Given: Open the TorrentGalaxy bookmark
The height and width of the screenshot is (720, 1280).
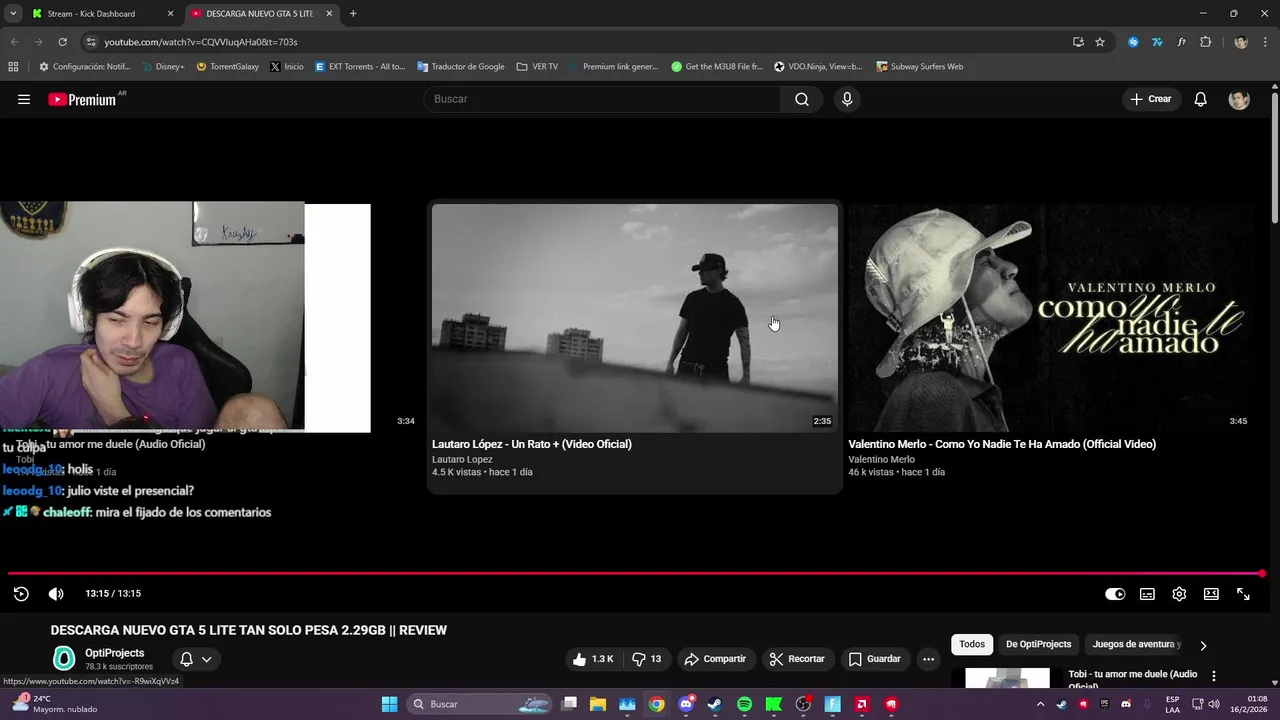Looking at the screenshot, I should pos(227,67).
